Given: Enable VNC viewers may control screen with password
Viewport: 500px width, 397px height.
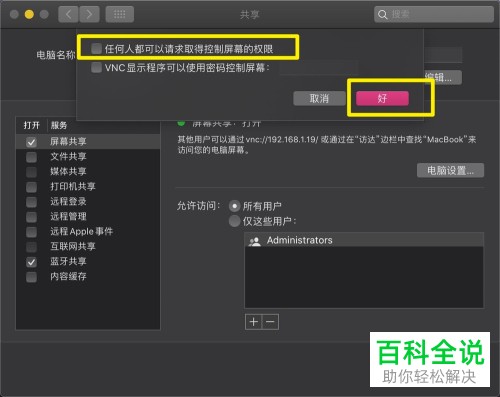Looking at the screenshot, I should pos(96,68).
